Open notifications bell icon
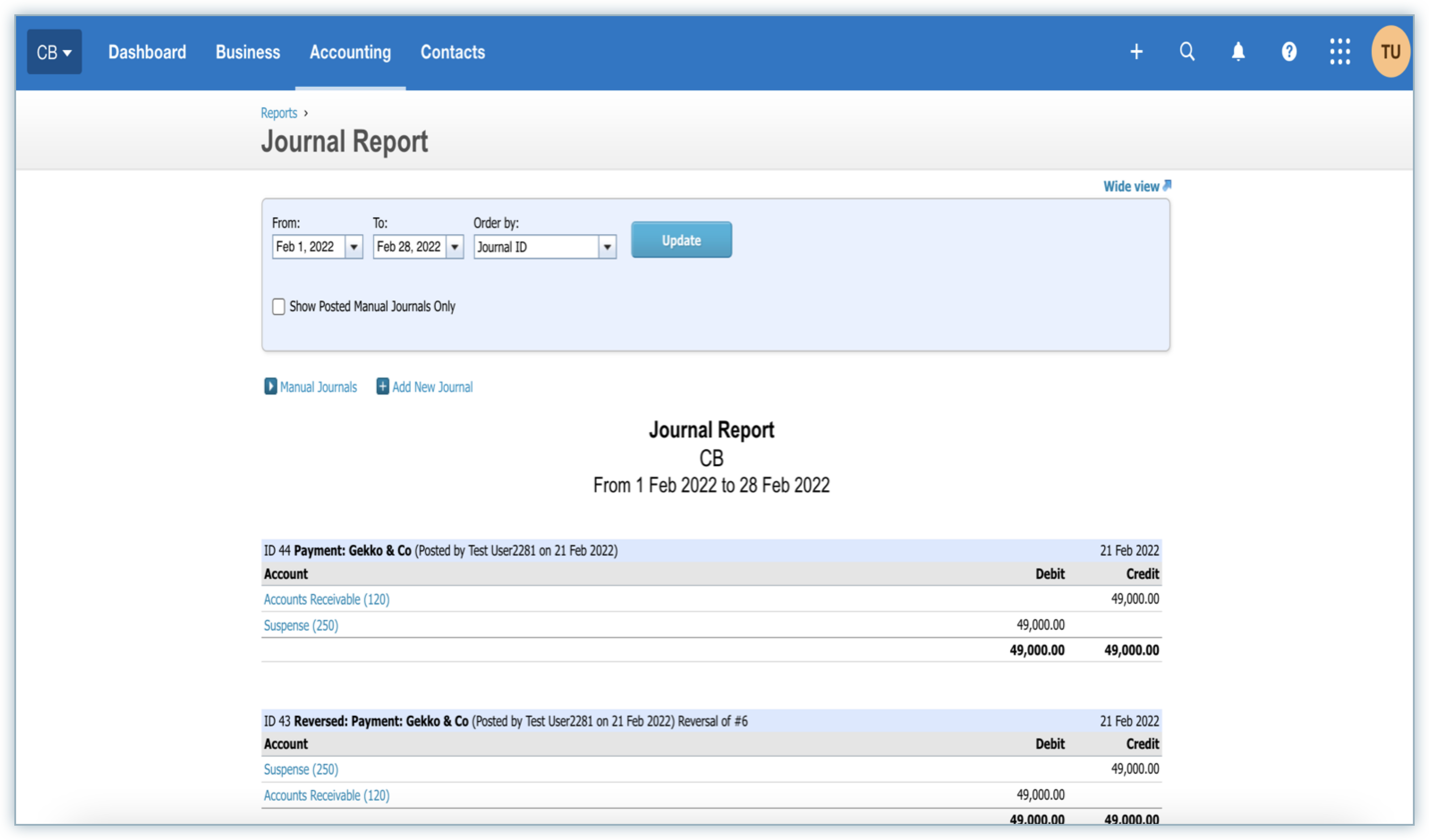The width and height of the screenshot is (1429, 840). pyautogui.click(x=1238, y=52)
